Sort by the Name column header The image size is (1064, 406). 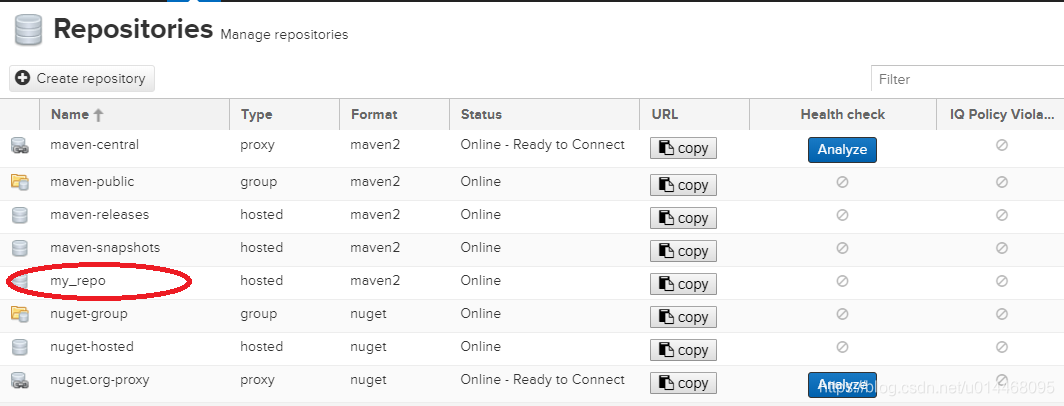[x=134, y=115]
